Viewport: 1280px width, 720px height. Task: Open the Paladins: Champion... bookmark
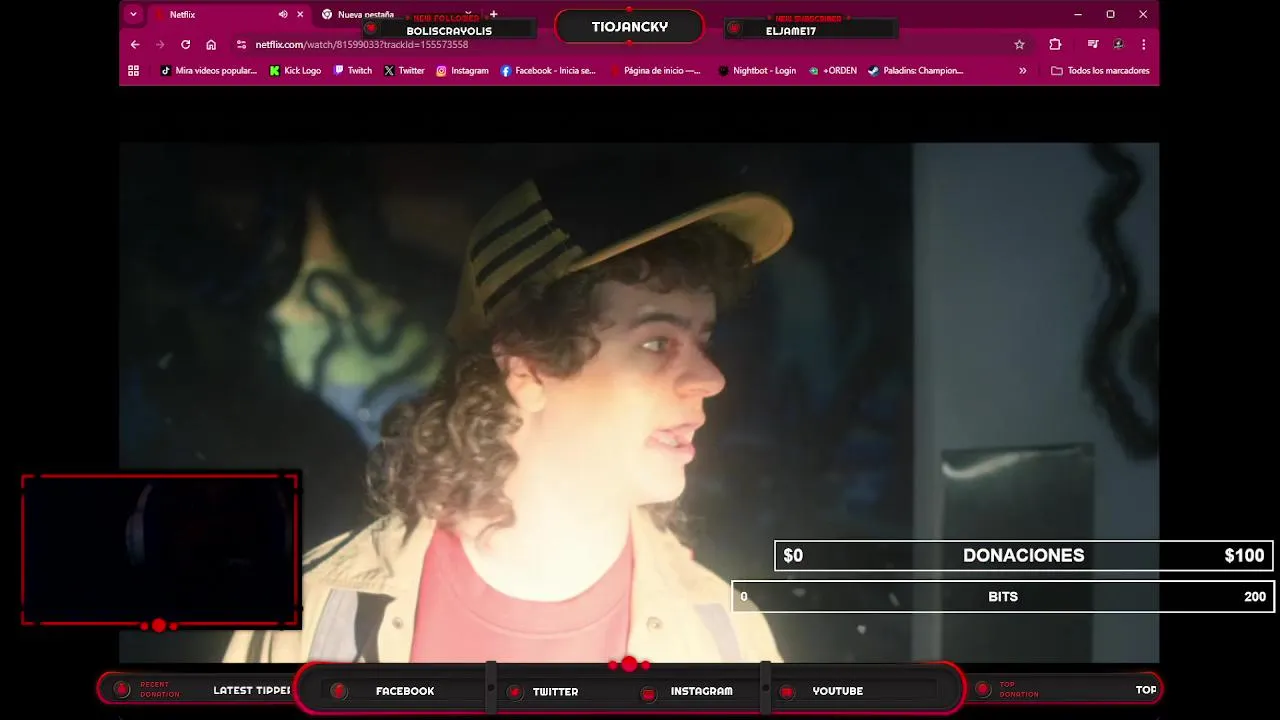(915, 71)
